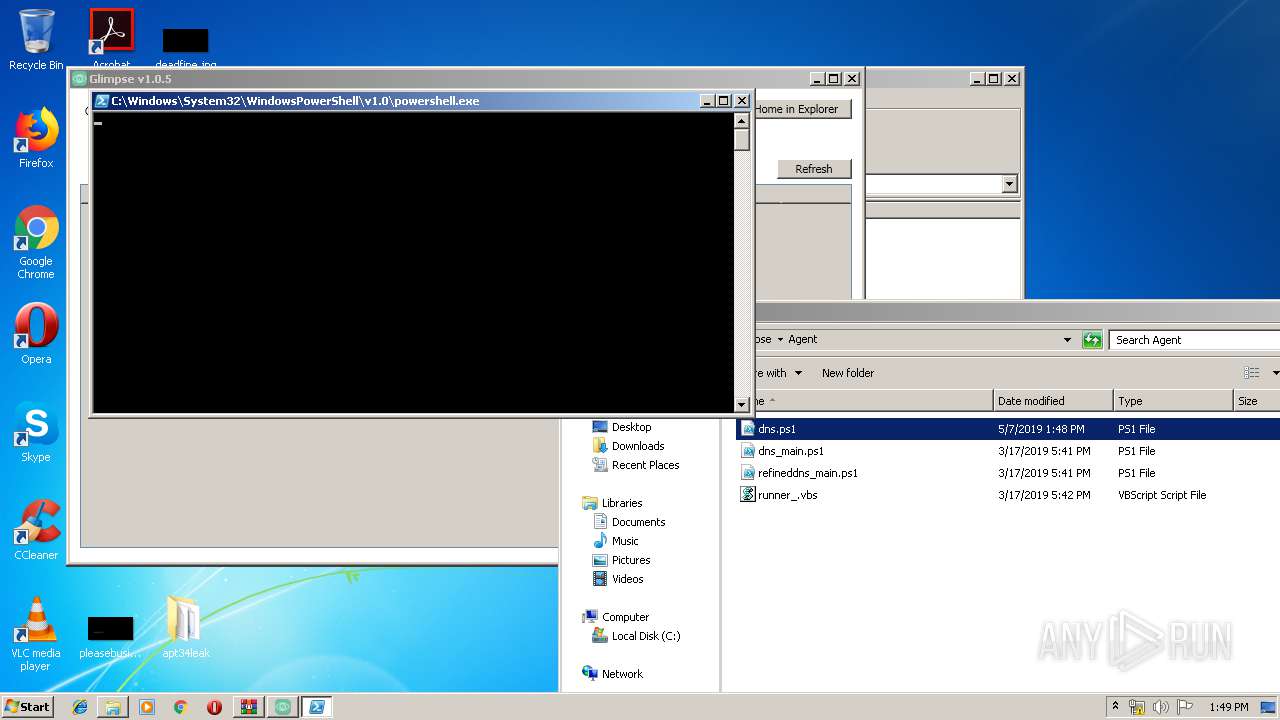Open the 'Share with' dropdown menu
The width and height of the screenshot is (1280, 720).
click(779, 373)
